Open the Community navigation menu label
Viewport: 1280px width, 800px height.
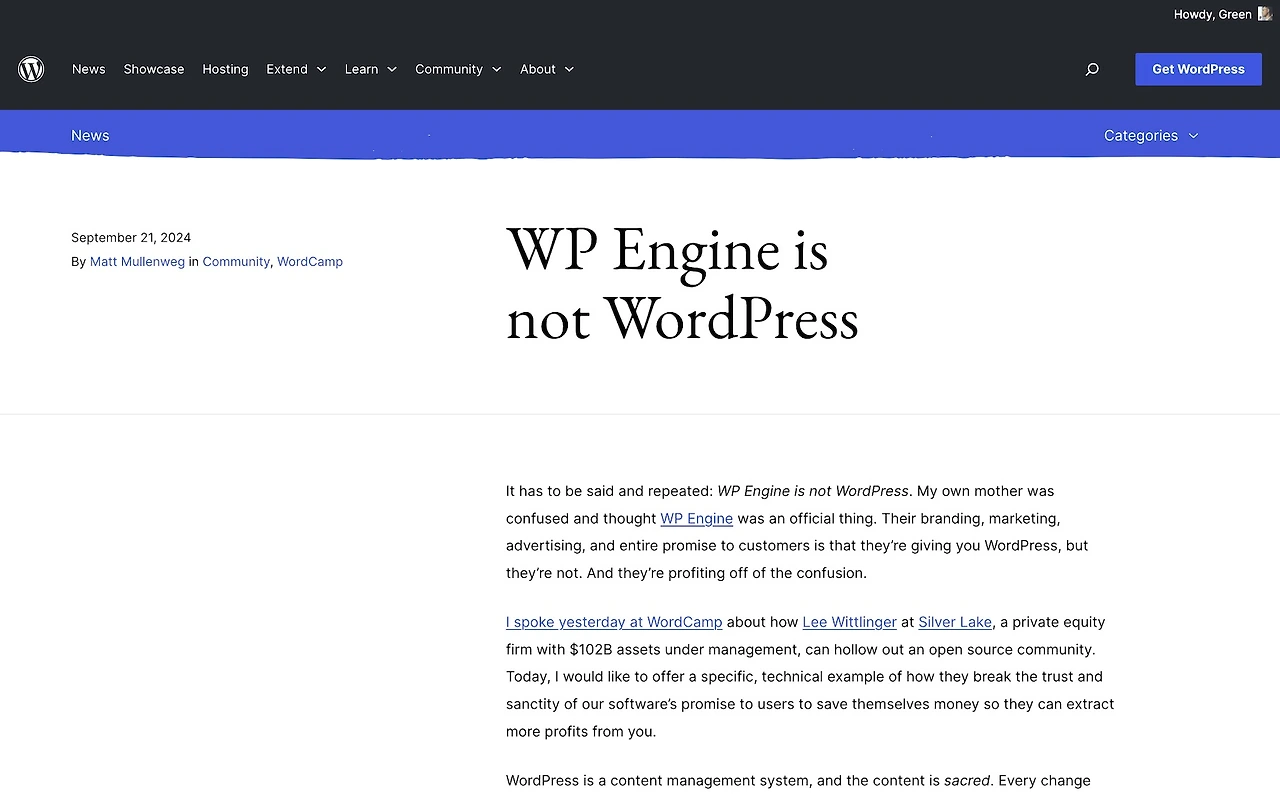[x=449, y=69]
